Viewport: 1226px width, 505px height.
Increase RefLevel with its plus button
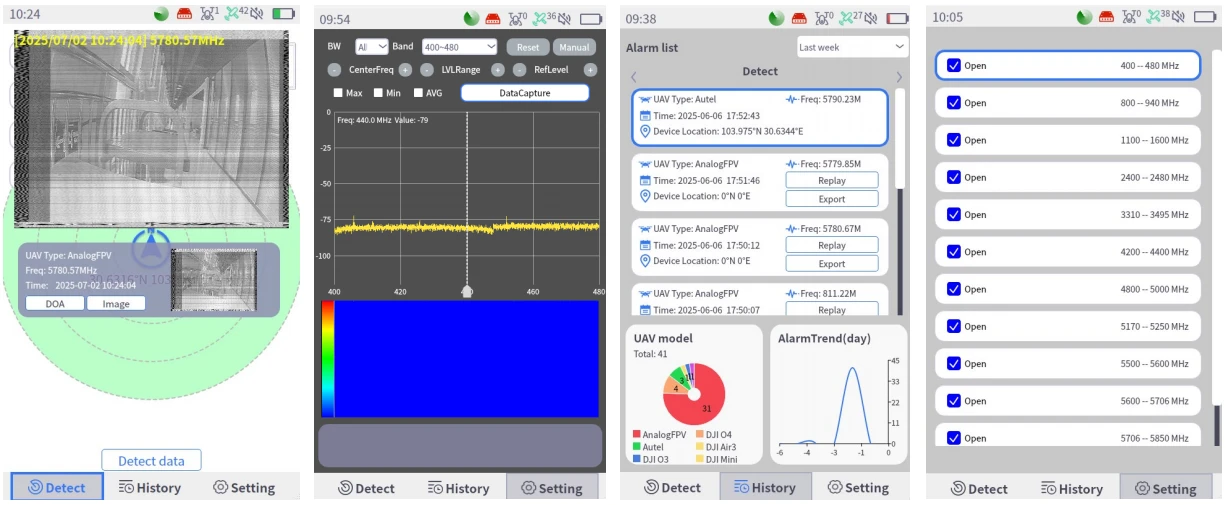(x=591, y=70)
